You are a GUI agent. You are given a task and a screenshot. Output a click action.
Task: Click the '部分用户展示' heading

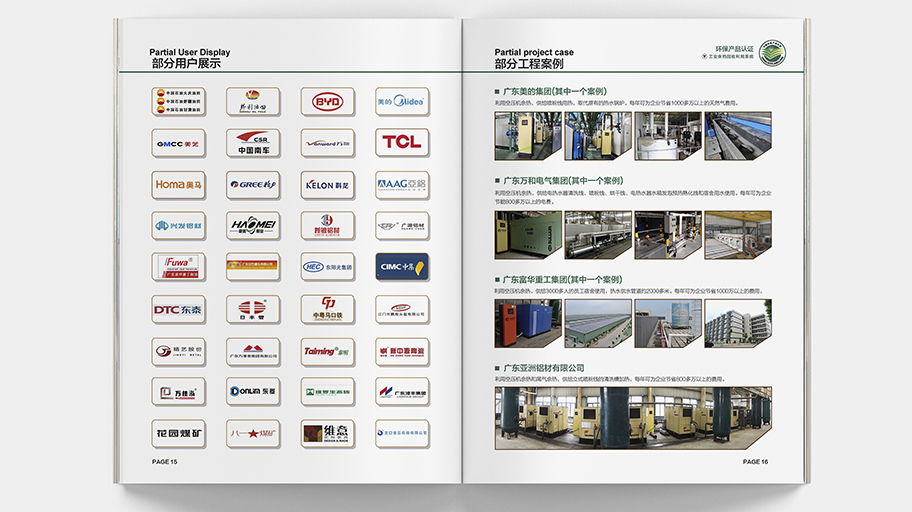click(x=186, y=63)
